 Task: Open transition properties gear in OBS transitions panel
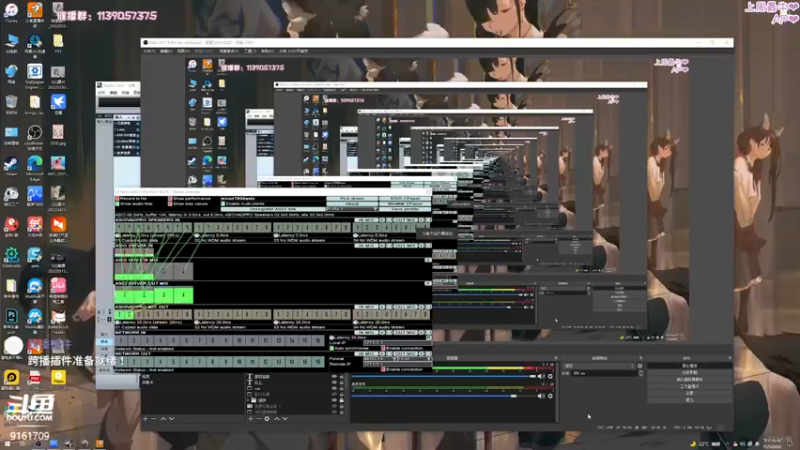coord(640,366)
